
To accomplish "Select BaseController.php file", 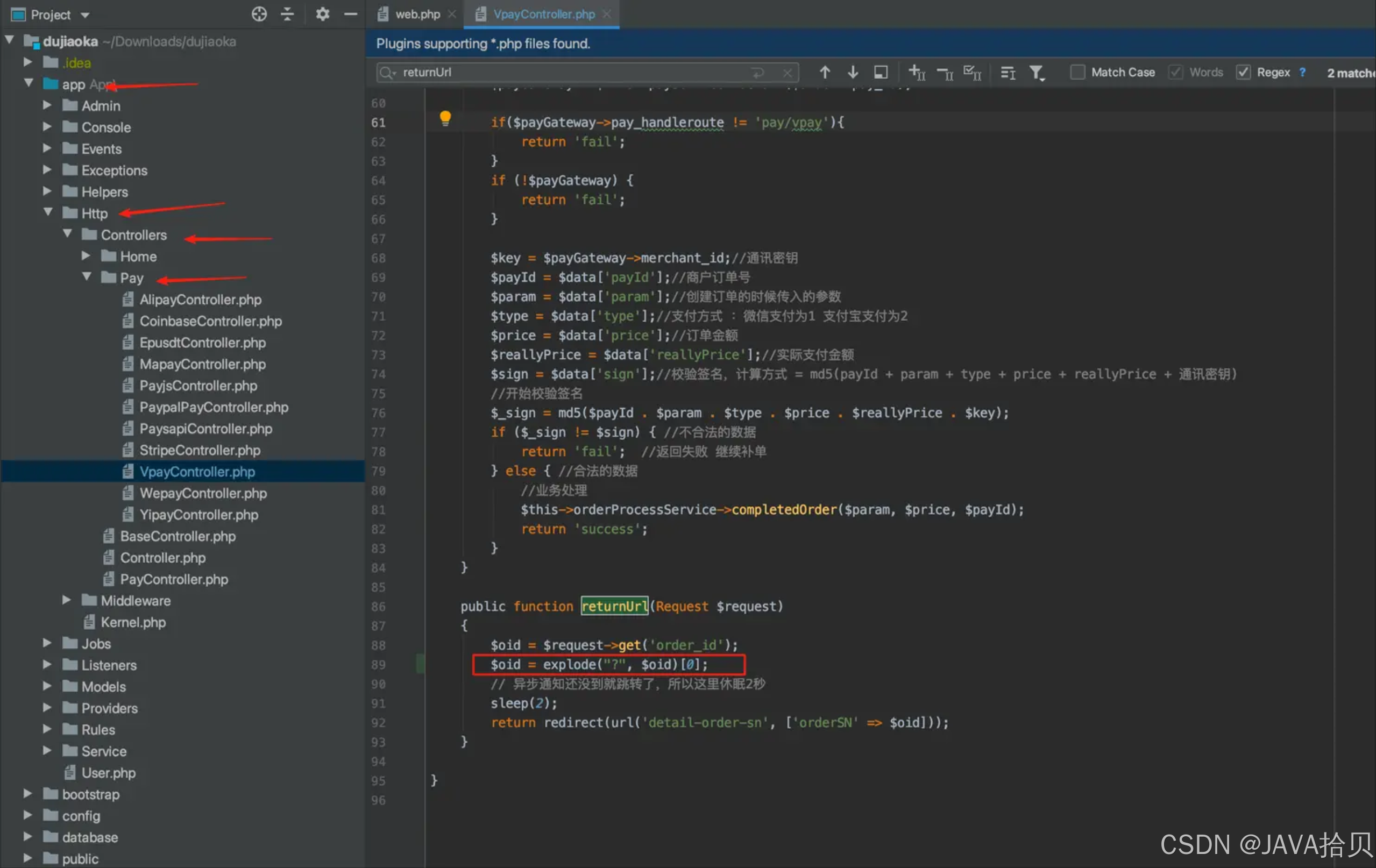I will [177, 537].
